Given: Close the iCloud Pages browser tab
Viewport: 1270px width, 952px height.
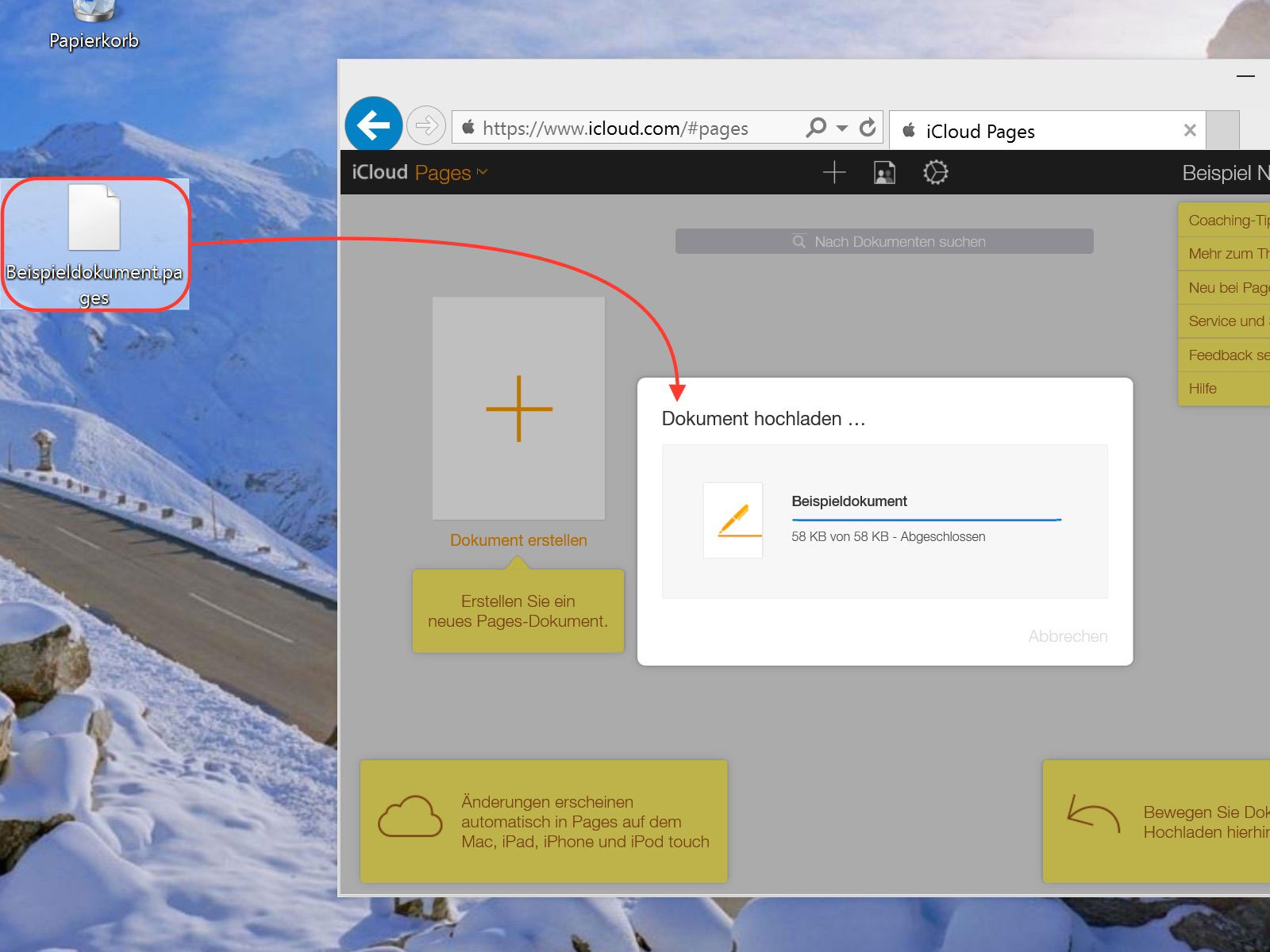Looking at the screenshot, I should (x=1189, y=130).
